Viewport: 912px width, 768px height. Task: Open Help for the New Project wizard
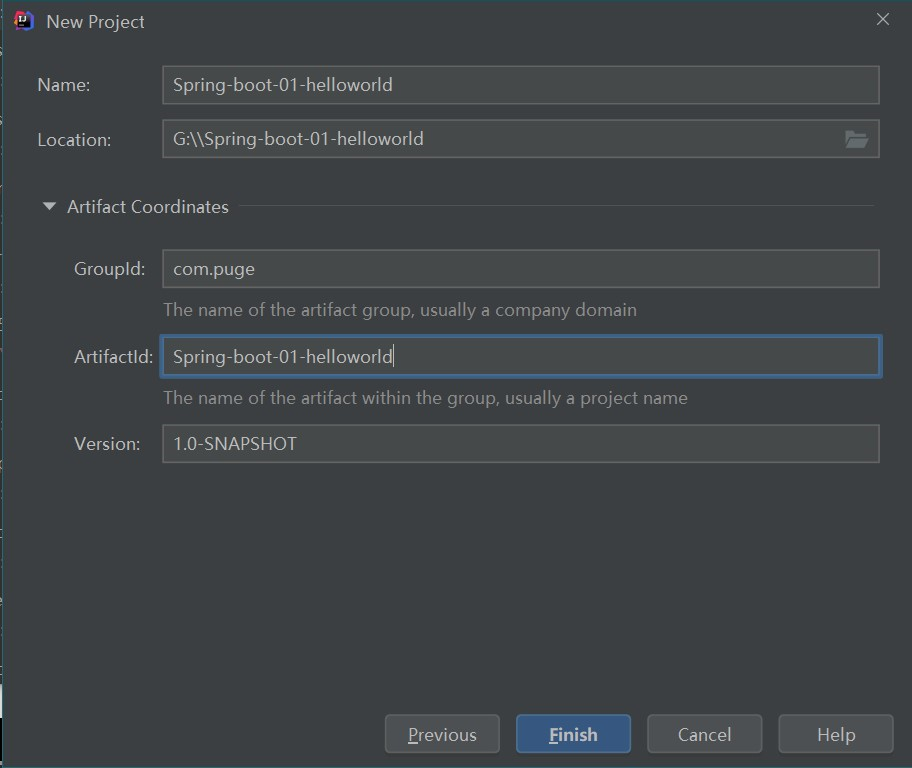[x=836, y=734]
